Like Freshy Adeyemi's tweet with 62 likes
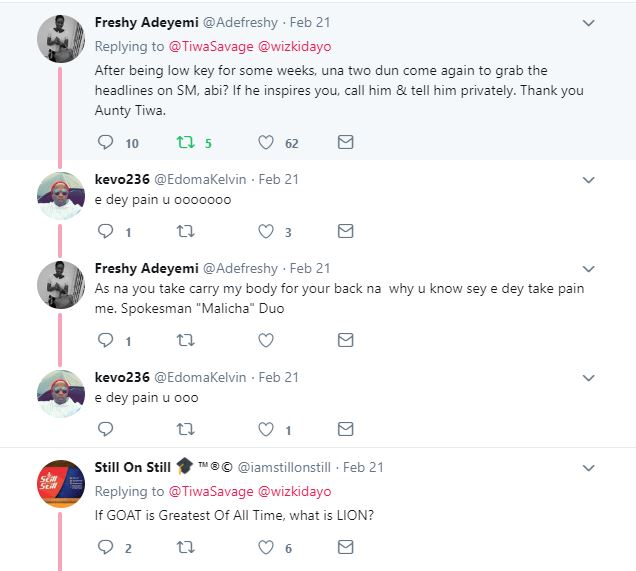This screenshot has height=571, width=636. click(266, 143)
